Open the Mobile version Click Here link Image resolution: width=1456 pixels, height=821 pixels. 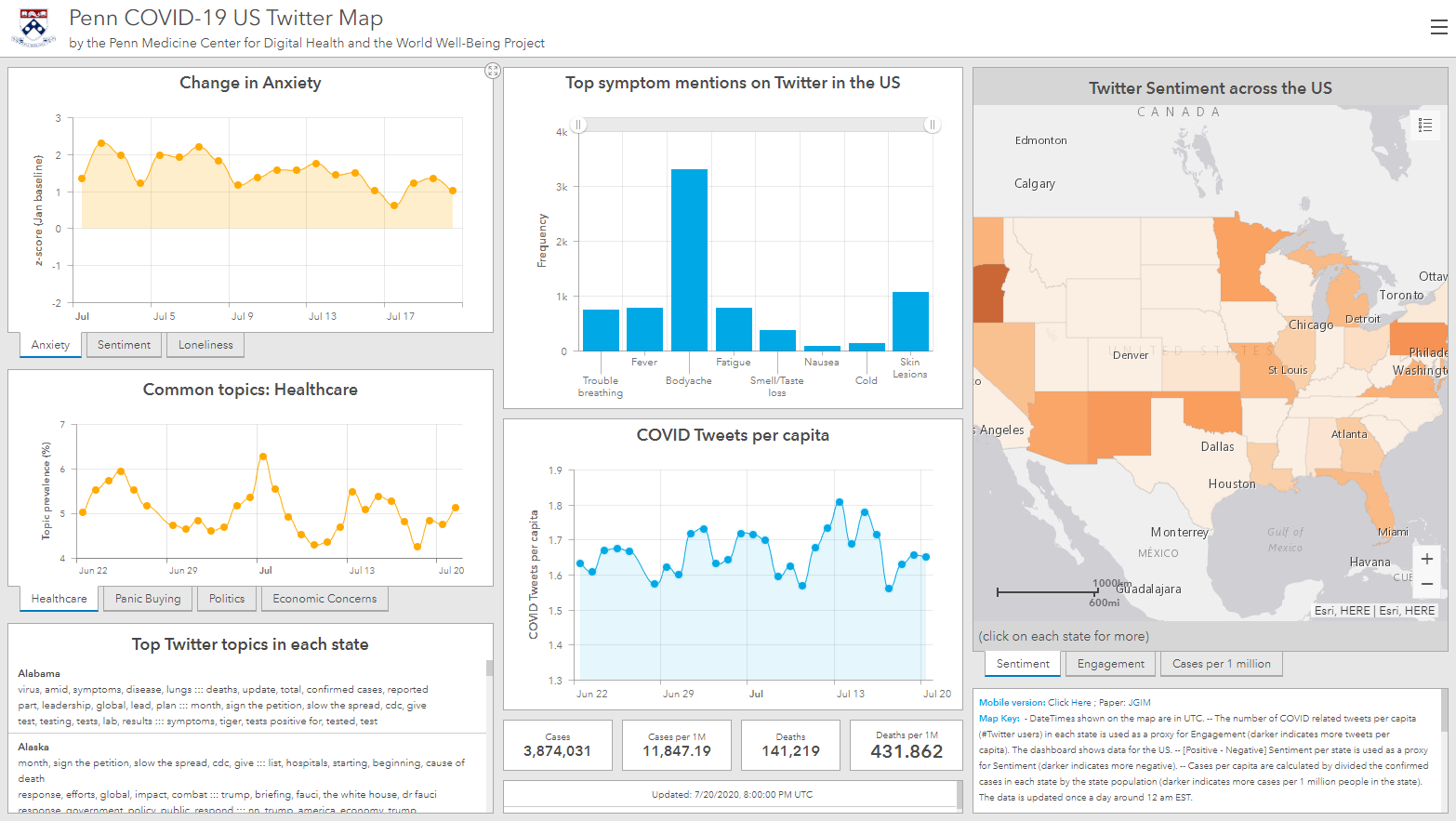click(x=1069, y=703)
